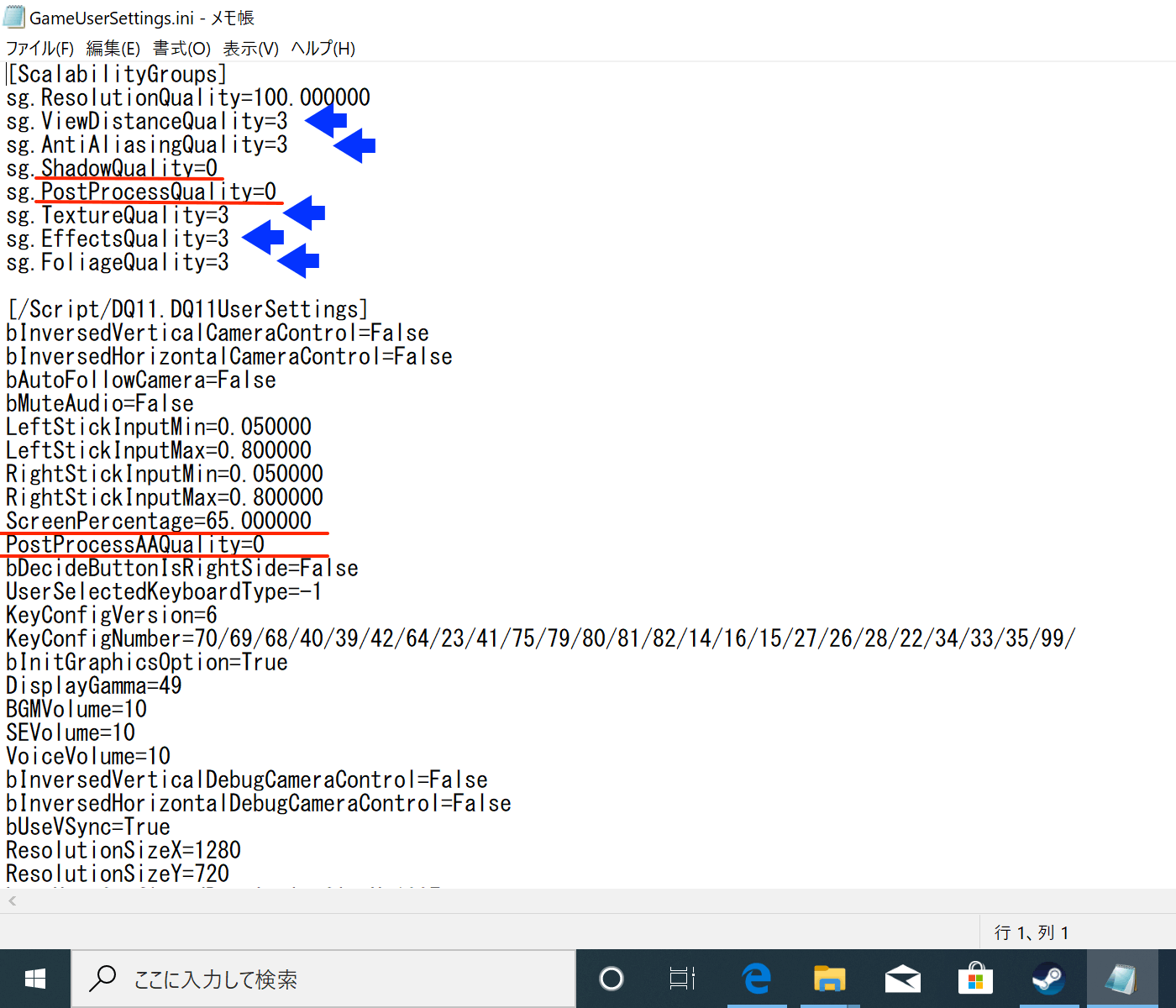1176x1008 pixels.
Task: Open the ファイル(F) menu
Action: [39, 49]
